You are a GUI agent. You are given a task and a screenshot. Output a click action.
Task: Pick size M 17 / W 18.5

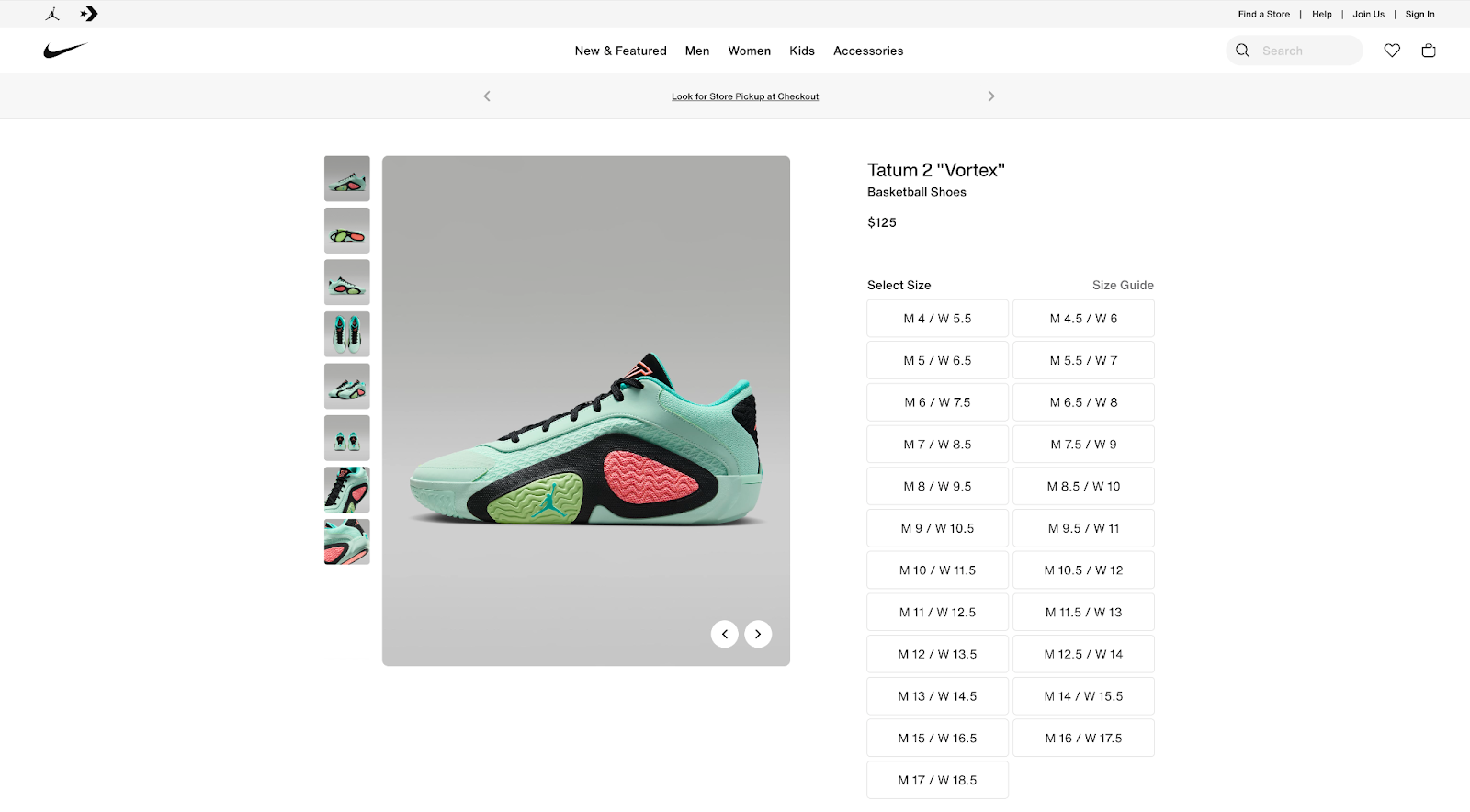937,780
